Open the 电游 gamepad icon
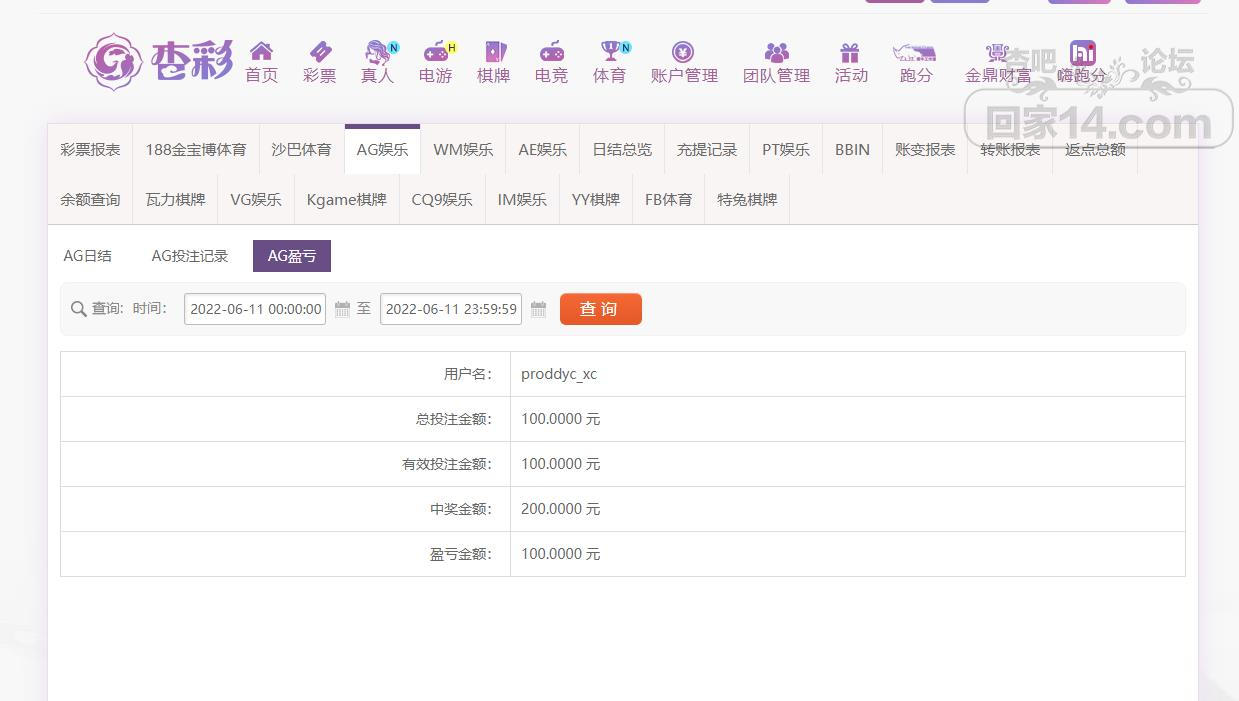The image size is (1239, 701). click(435, 52)
